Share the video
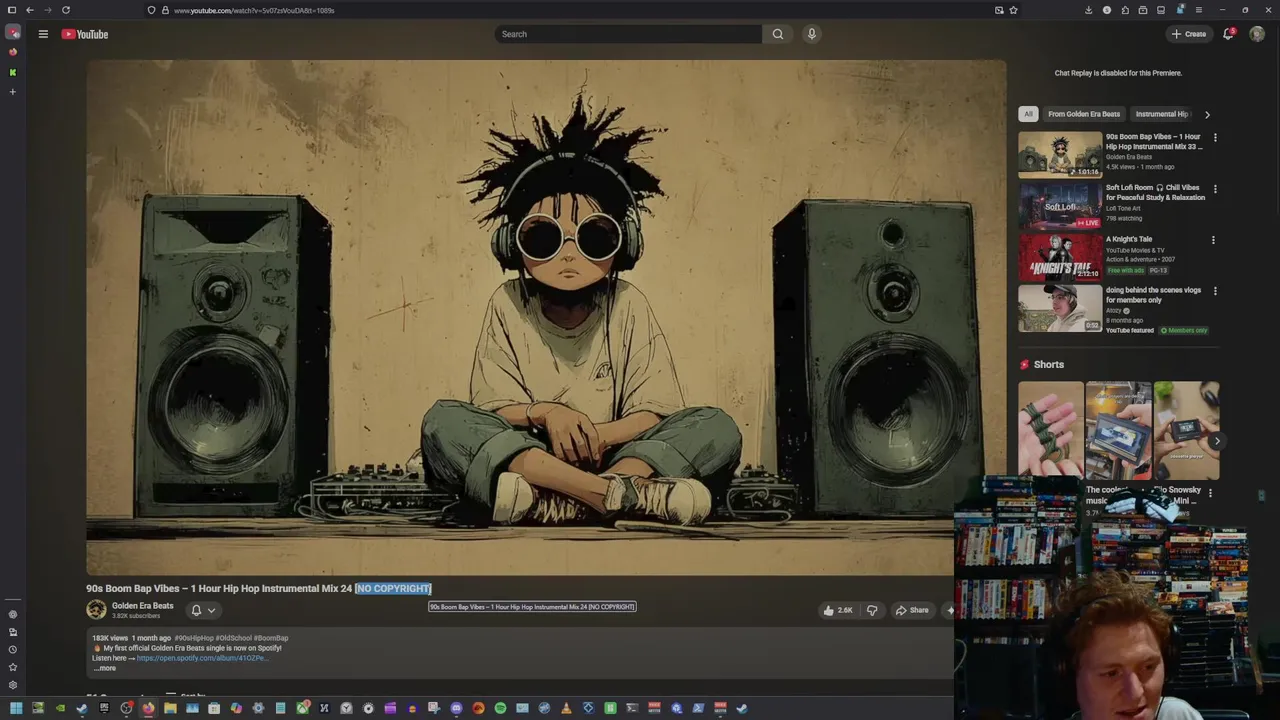The width and height of the screenshot is (1280, 720). (x=912, y=610)
